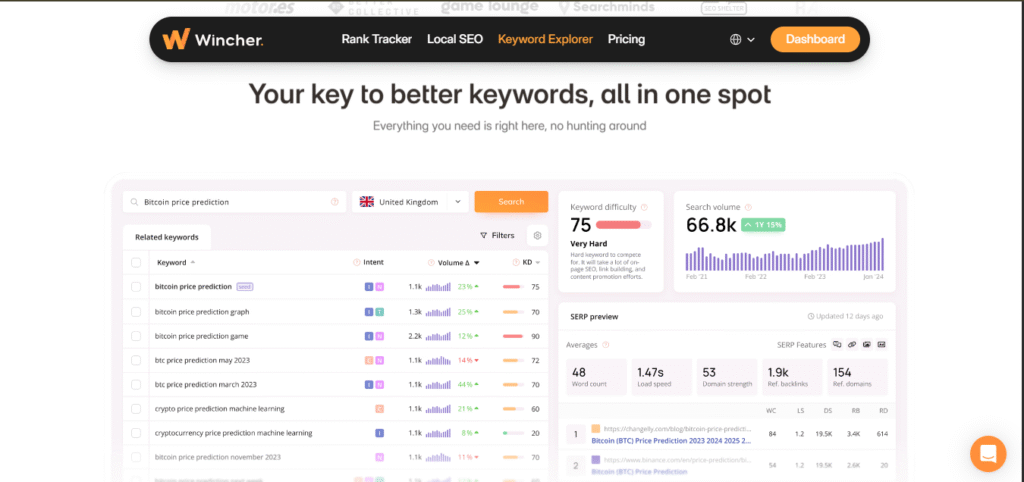Click intent badge for crypto price prediction machine learning
Image resolution: width=1024 pixels, height=482 pixels.
379,409
